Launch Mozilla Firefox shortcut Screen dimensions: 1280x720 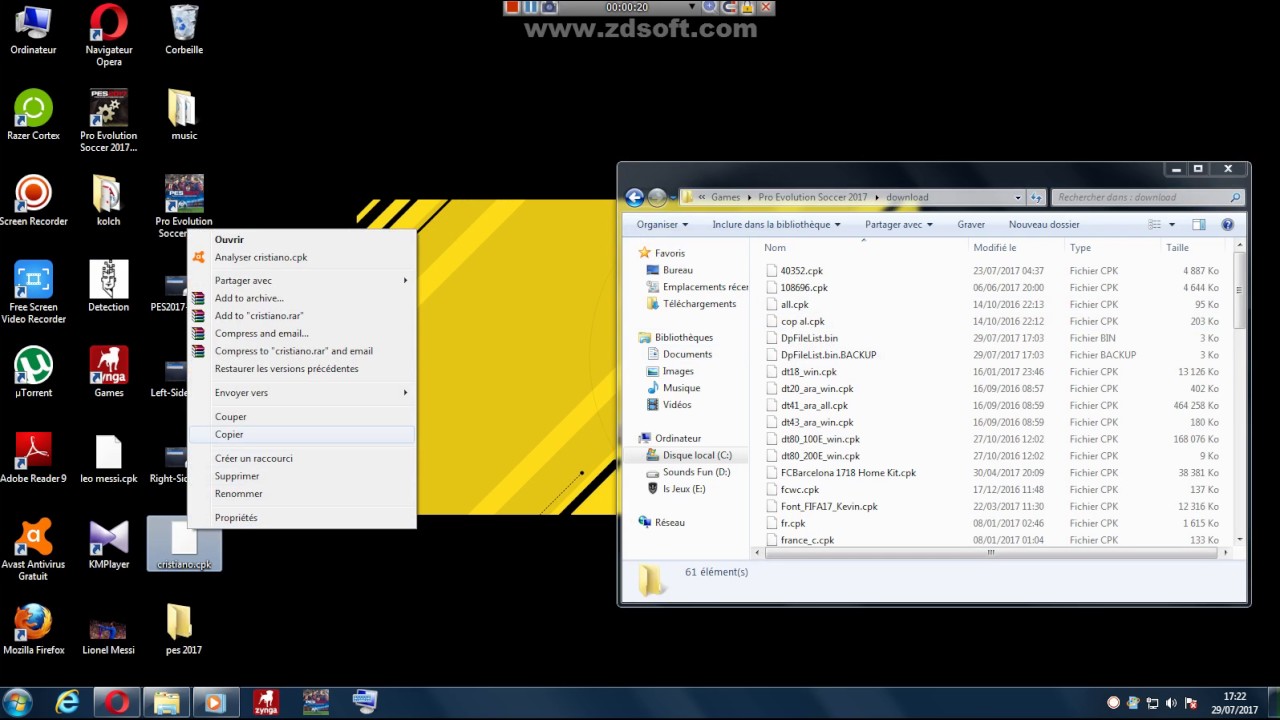point(33,631)
